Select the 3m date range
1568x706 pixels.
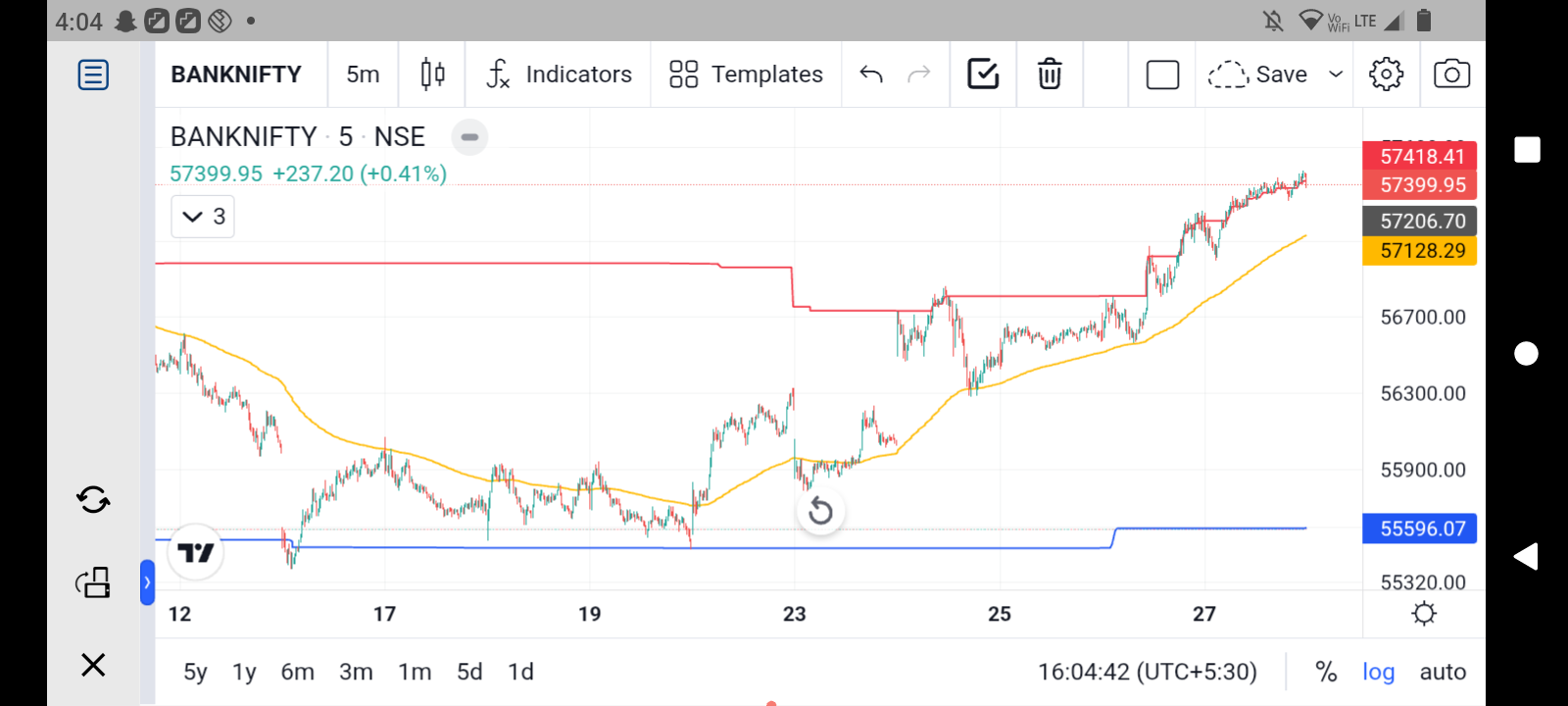(x=356, y=672)
